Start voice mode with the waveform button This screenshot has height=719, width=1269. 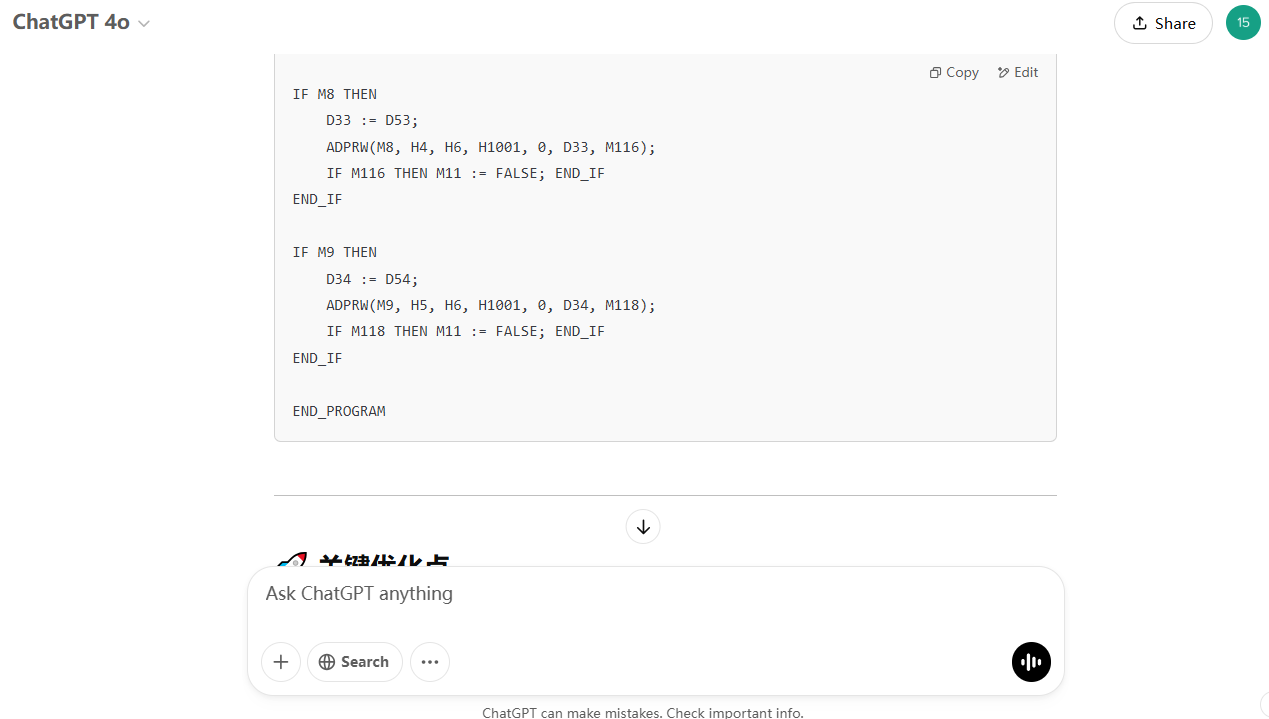1031,662
